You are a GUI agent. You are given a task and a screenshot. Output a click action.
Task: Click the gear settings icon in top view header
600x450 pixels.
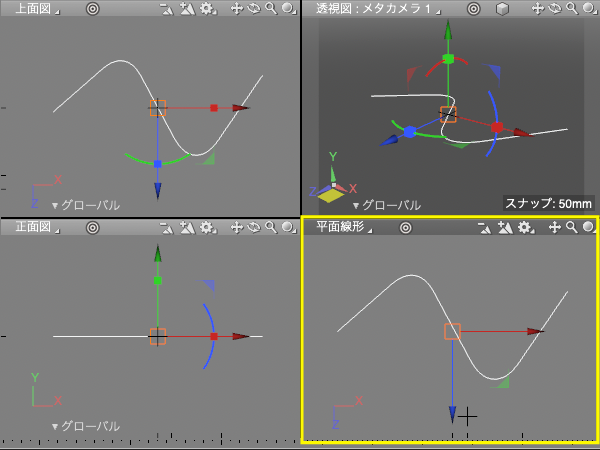click(x=207, y=8)
